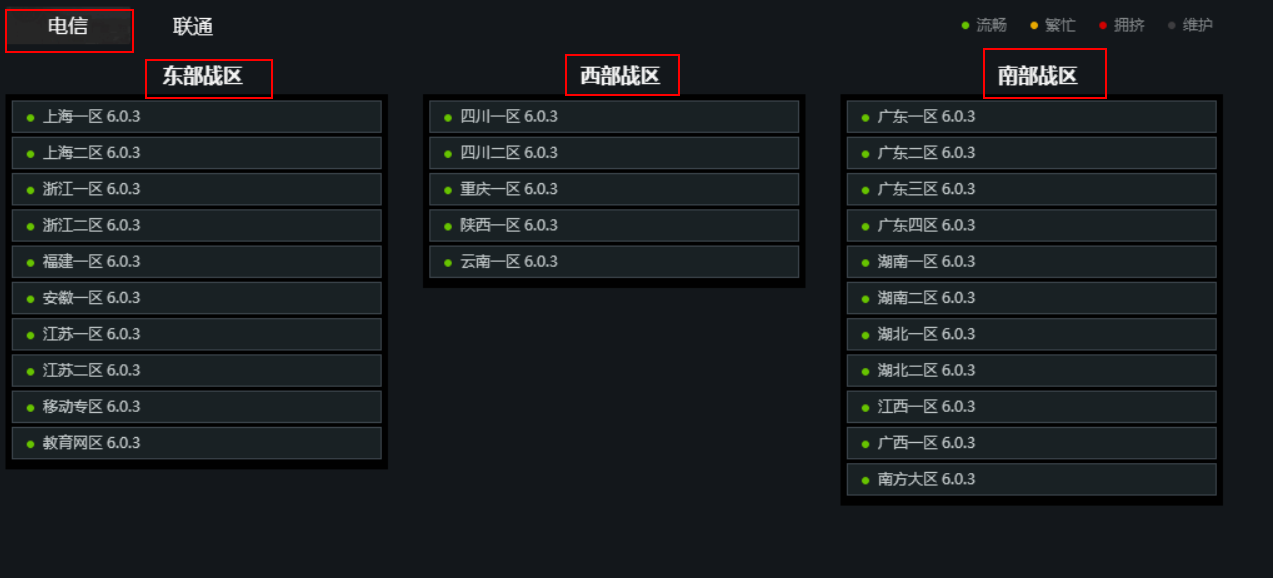
Task: Select 四川一区 6.0.3 server
Action: click(614, 117)
